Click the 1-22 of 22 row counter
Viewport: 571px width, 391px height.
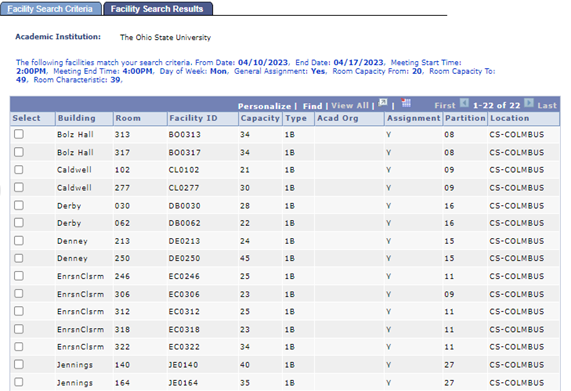[x=496, y=106]
